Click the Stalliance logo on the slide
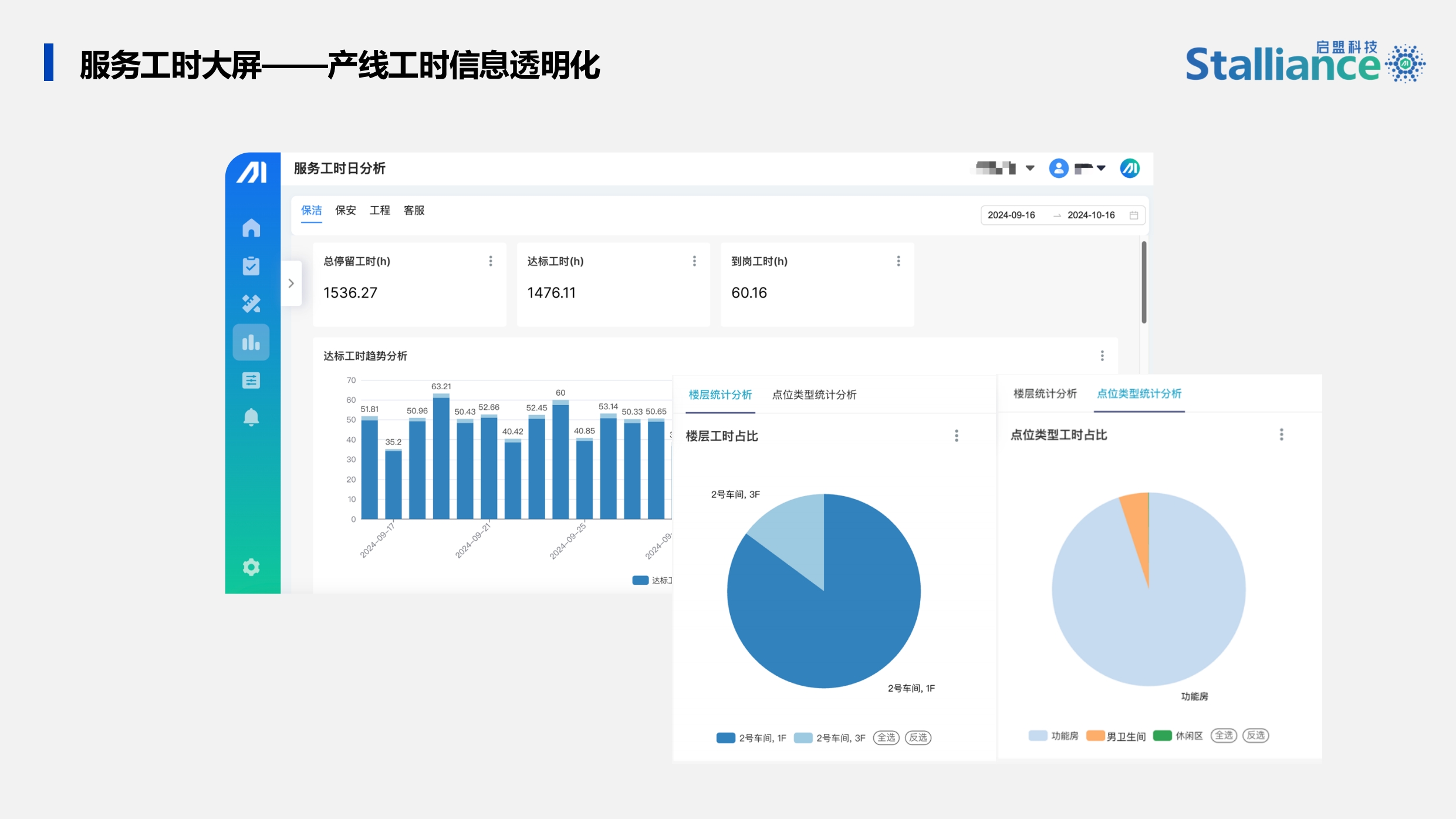Image resolution: width=1456 pixels, height=819 pixels. tap(1305, 62)
